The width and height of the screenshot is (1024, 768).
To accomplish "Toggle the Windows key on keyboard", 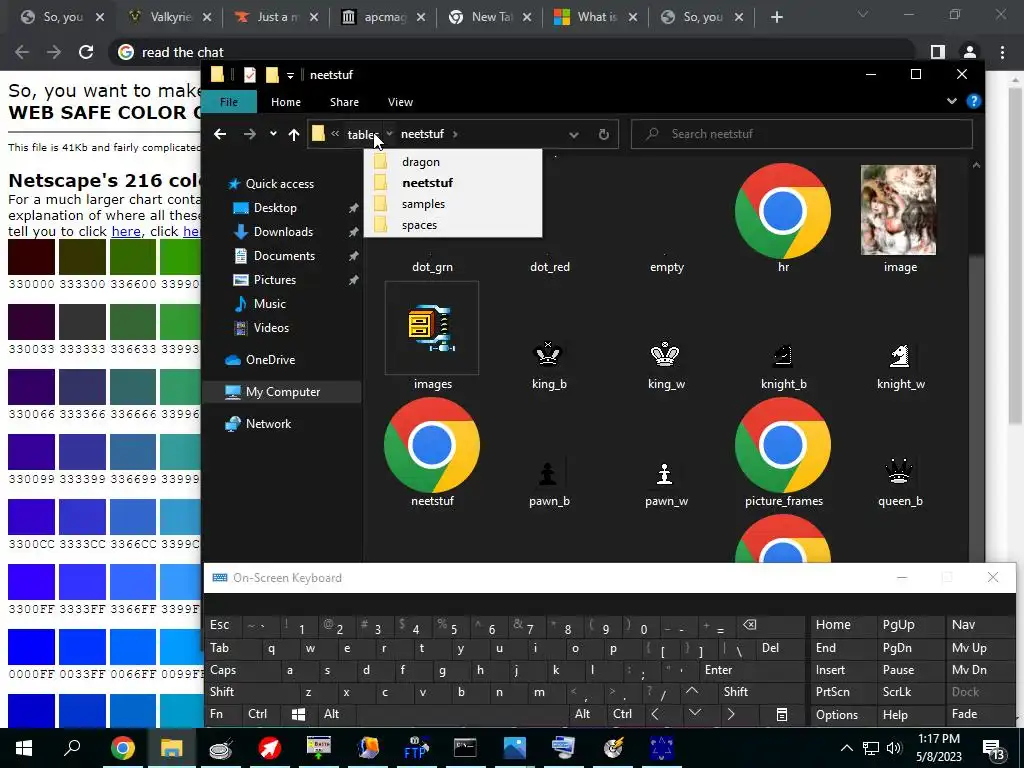I will pos(298,714).
